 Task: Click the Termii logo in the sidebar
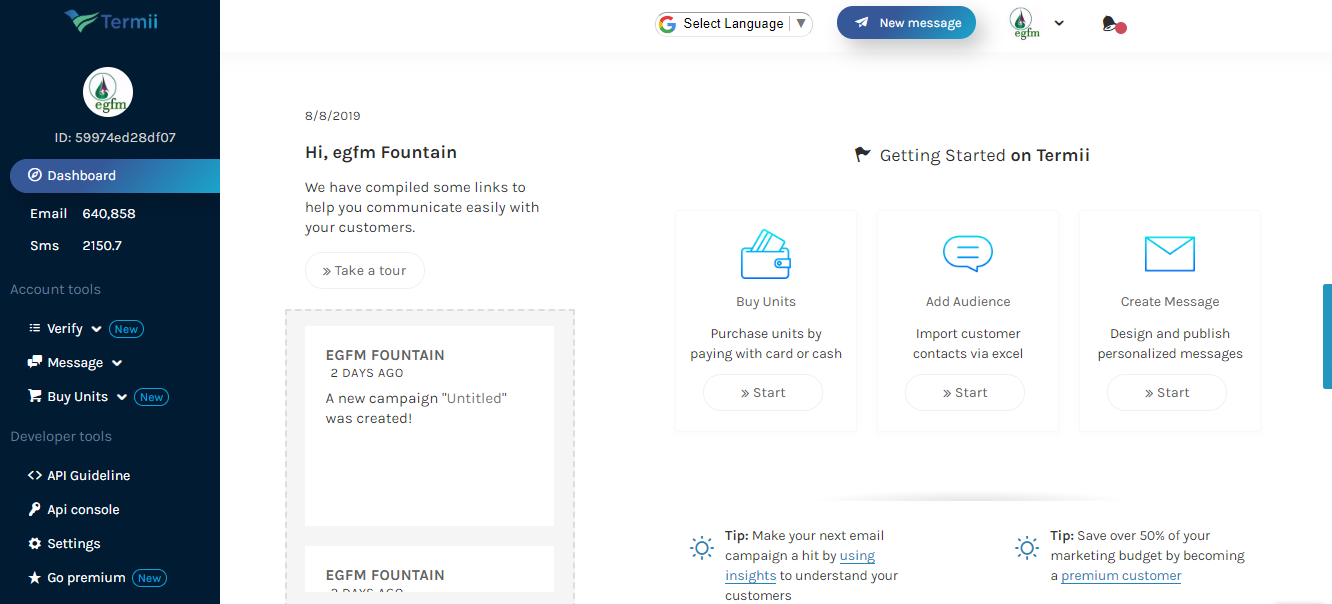click(110, 20)
